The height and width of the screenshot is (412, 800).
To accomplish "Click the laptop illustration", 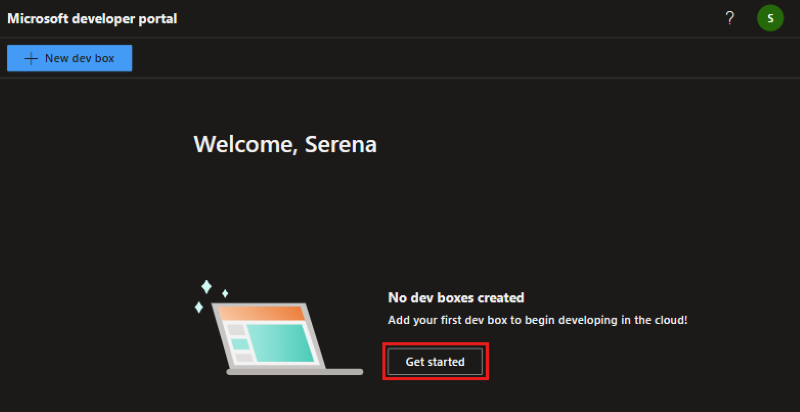I will [280, 329].
